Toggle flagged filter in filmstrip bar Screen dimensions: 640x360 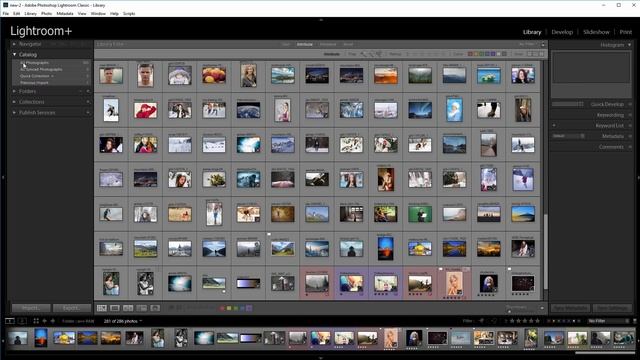[x=482, y=321]
